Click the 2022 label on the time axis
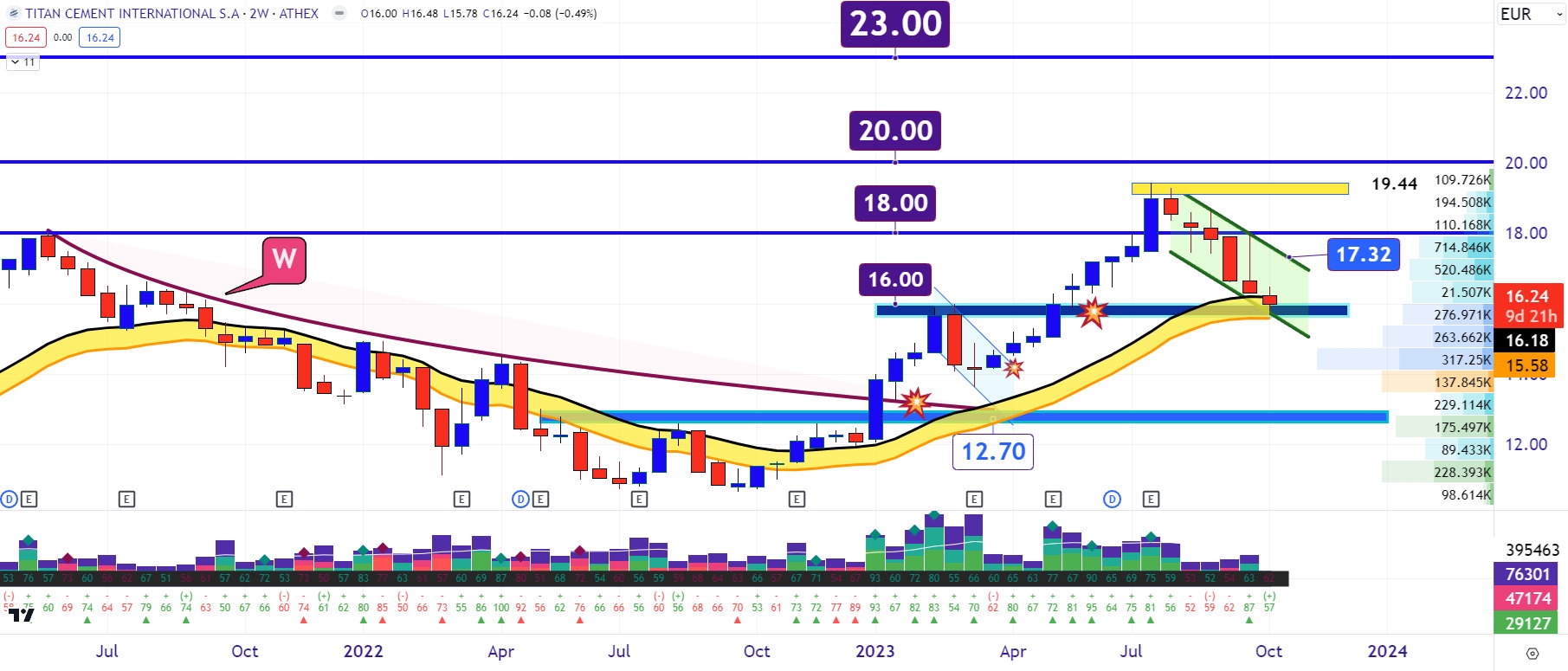 click(363, 651)
